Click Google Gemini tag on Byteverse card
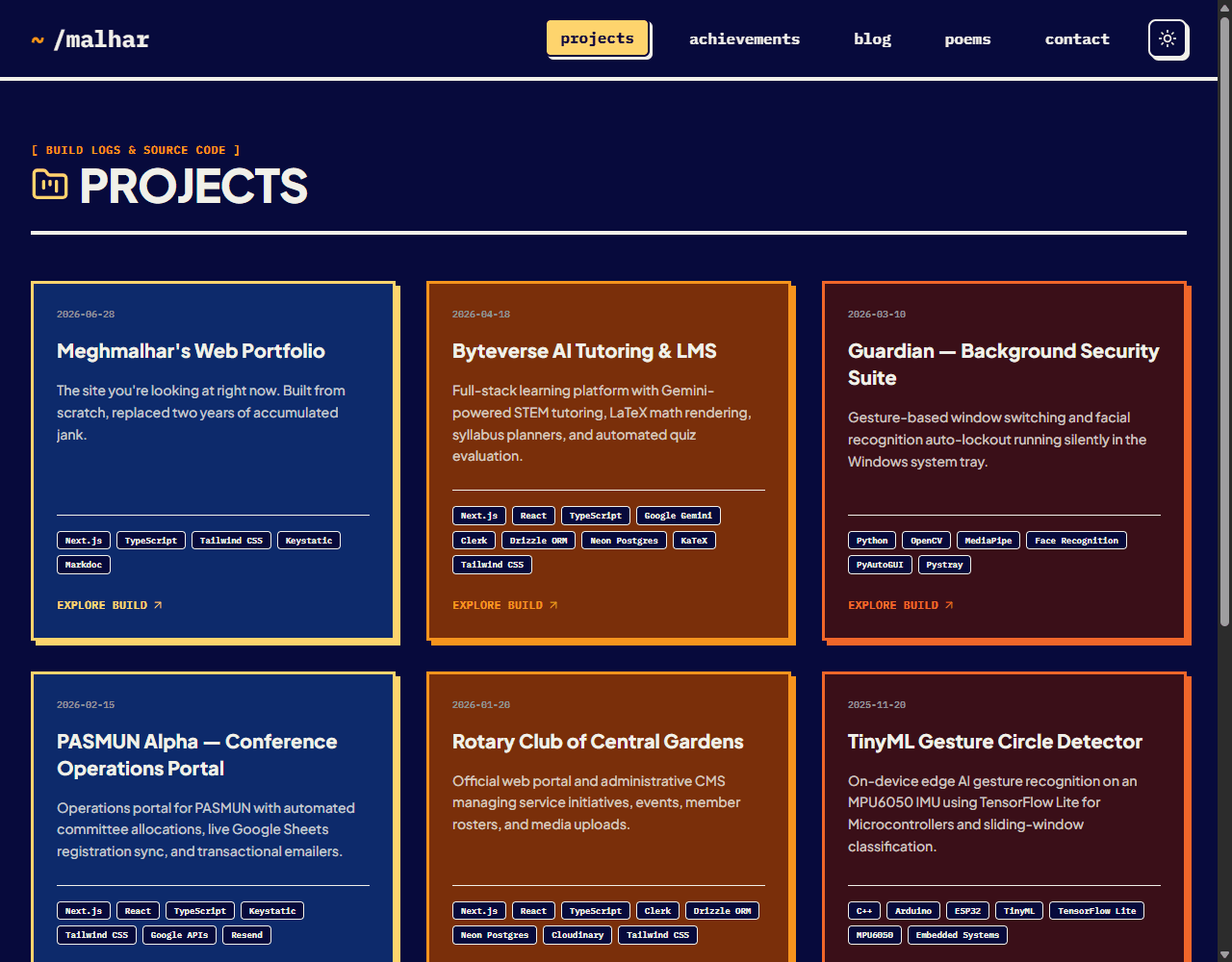Viewport: 1232px width, 962px height. click(x=679, y=516)
